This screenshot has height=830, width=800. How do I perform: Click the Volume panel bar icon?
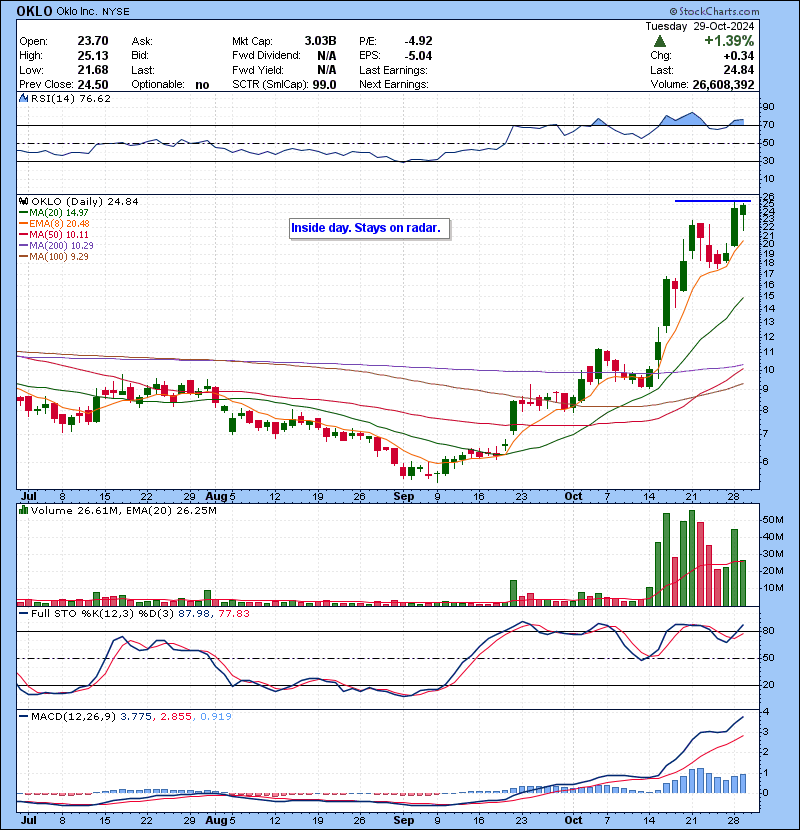point(23,510)
